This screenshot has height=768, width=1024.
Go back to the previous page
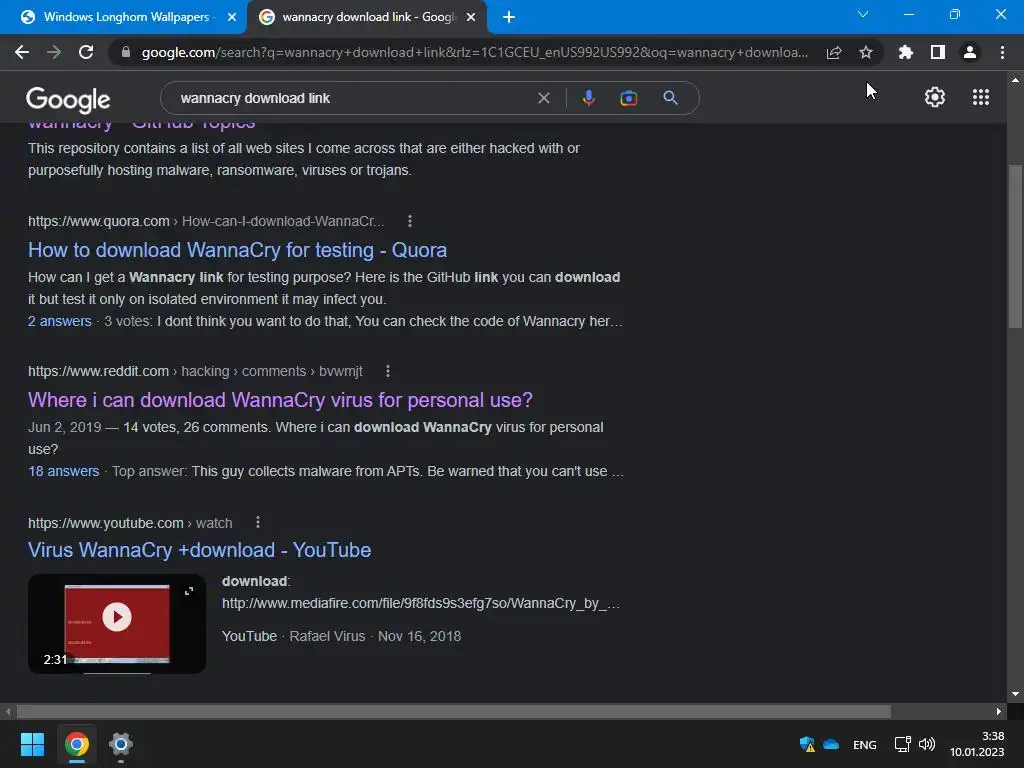tap(22, 52)
